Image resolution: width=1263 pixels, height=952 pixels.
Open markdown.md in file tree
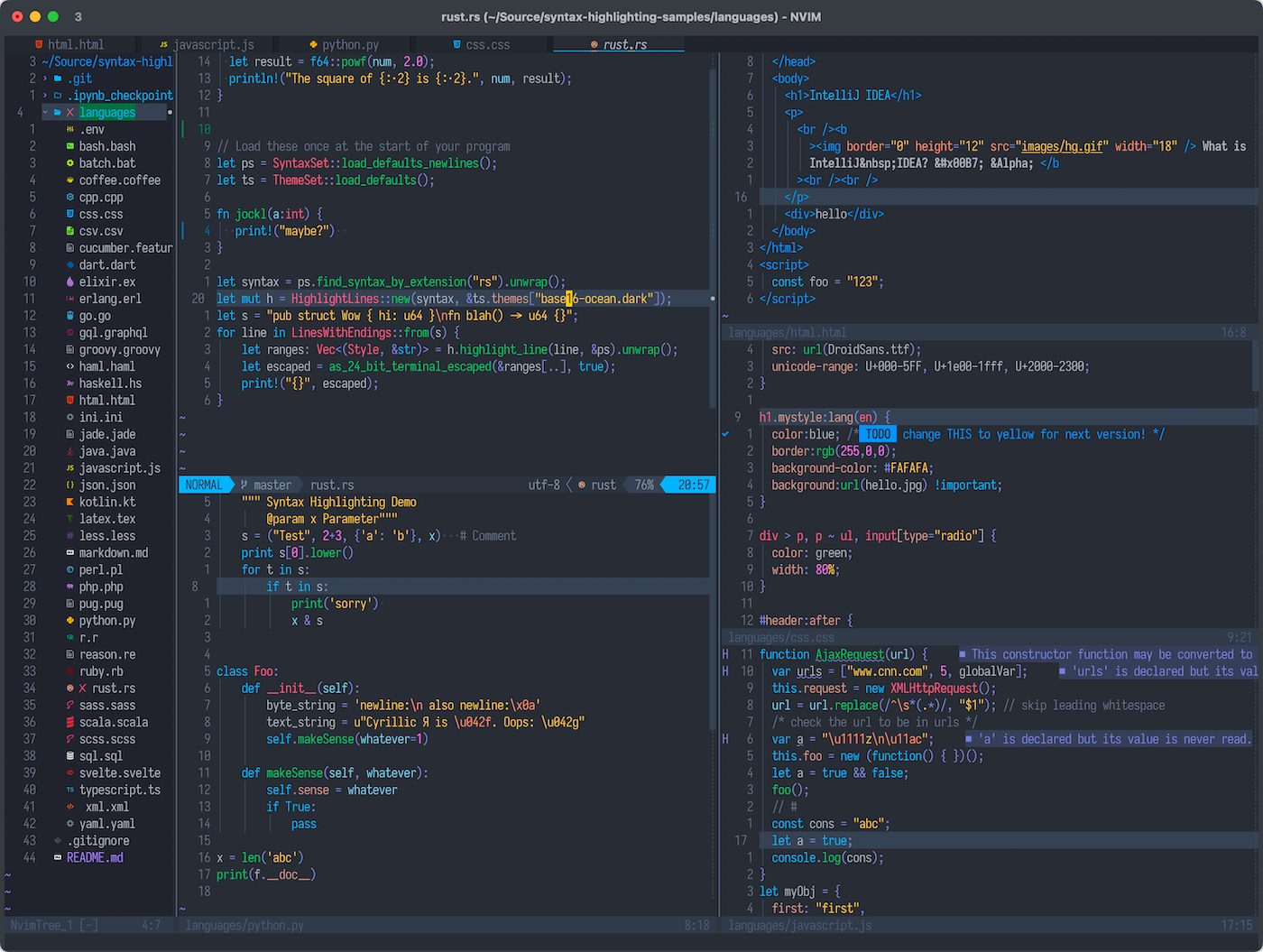pyautogui.click(x=114, y=553)
